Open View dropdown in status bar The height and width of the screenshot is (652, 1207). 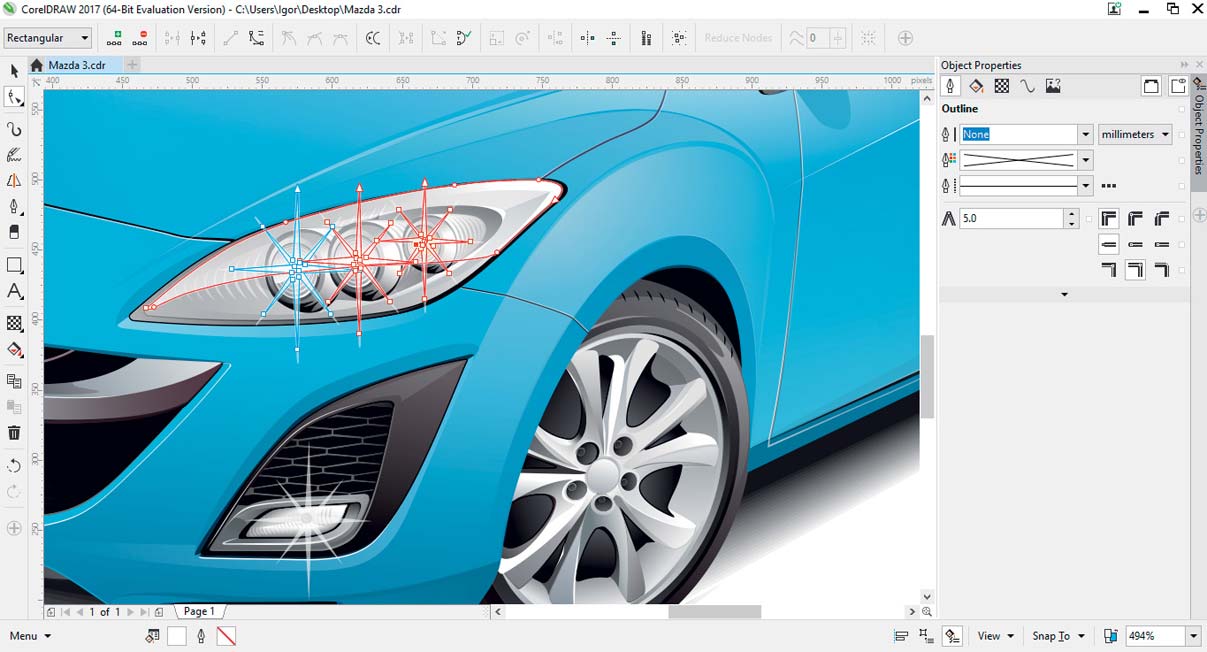[x=995, y=636]
